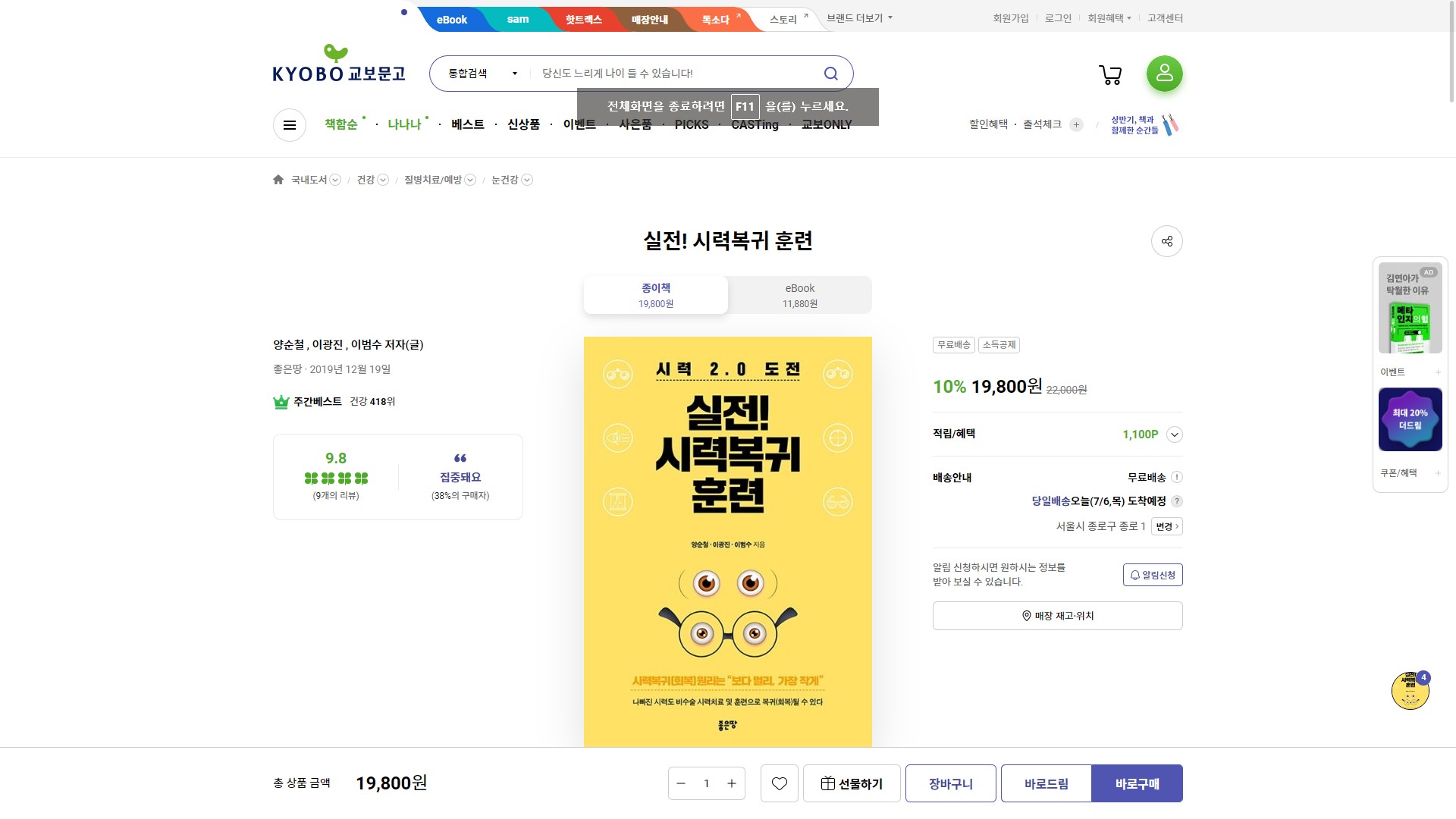This screenshot has height=819, width=1456.
Task: Click the 도착예정 question mark icon
Action: pos(1177,501)
